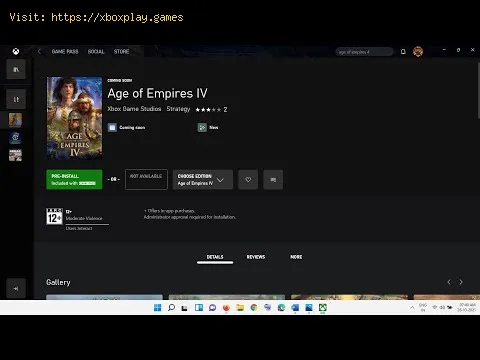Image resolution: width=480 pixels, height=360 pixels.
Task: Select the bottom game thumbnail in the sidebar
Action: pyautogui.click(x=15, y=155)
